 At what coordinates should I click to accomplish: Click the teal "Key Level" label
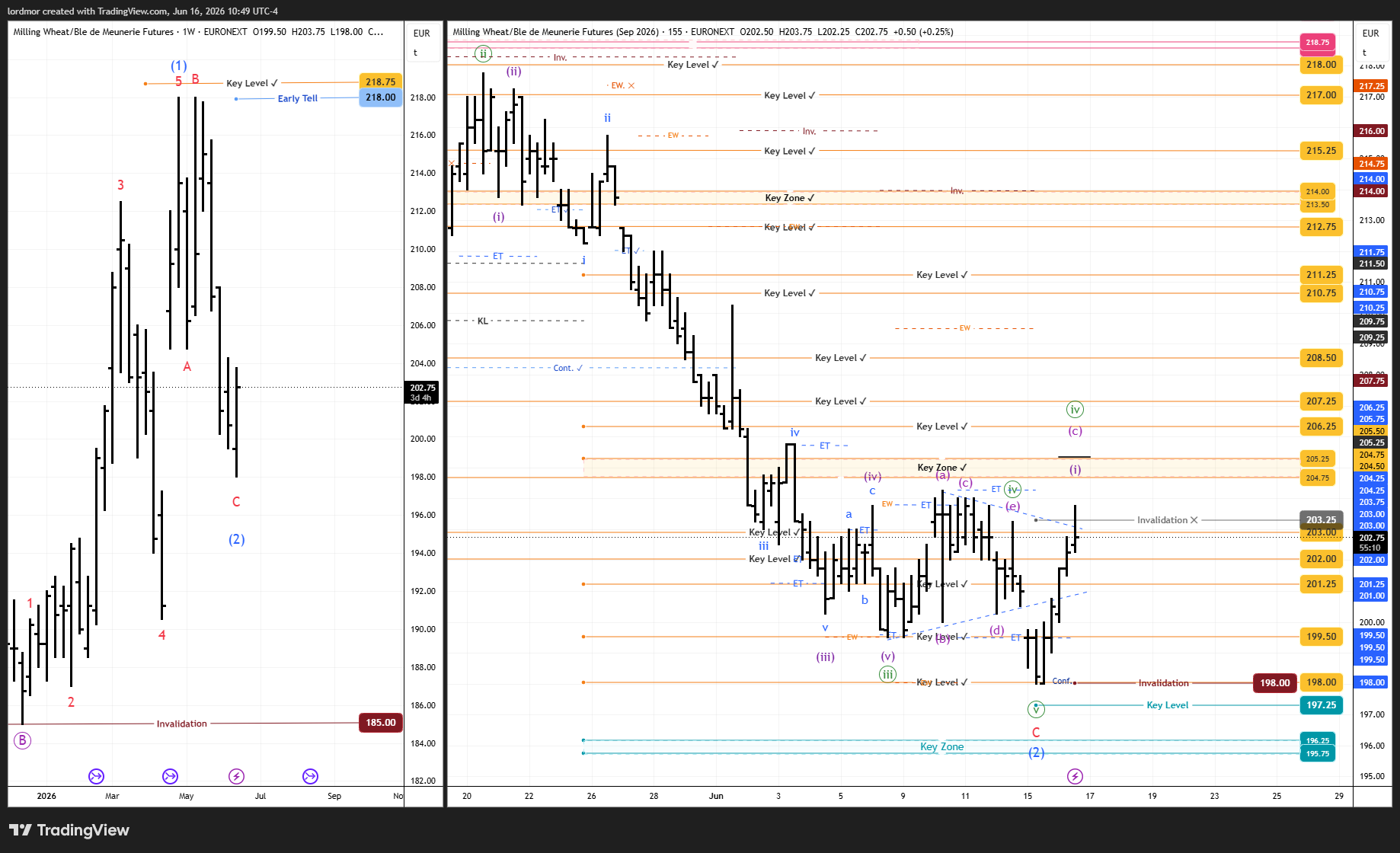1168,705
